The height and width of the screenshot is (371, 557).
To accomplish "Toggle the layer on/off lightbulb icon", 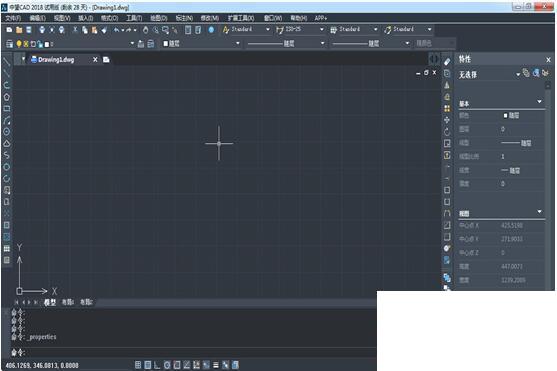I will pyautogui.click(x=19, y=44).
